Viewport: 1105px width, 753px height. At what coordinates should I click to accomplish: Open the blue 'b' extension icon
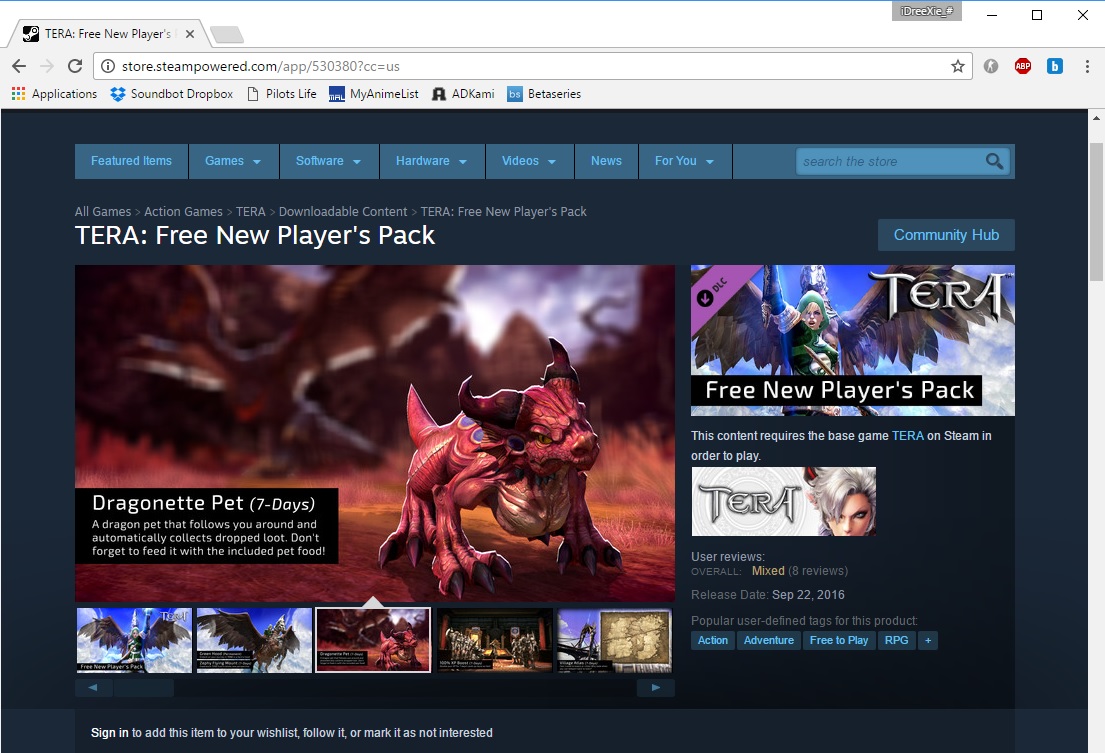(1054, 66)
